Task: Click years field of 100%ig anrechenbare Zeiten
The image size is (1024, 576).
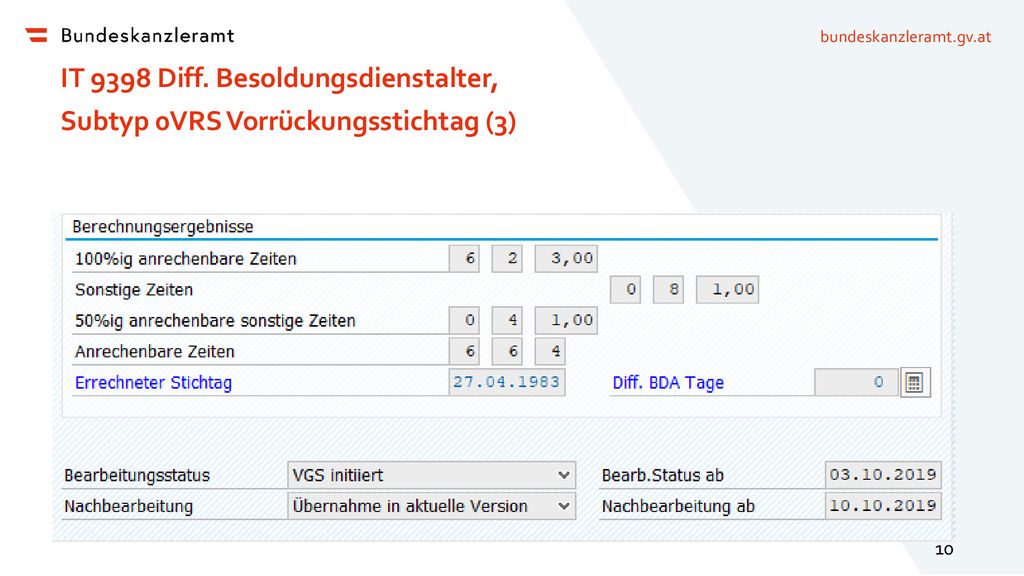Action: (x=464, y=259)
